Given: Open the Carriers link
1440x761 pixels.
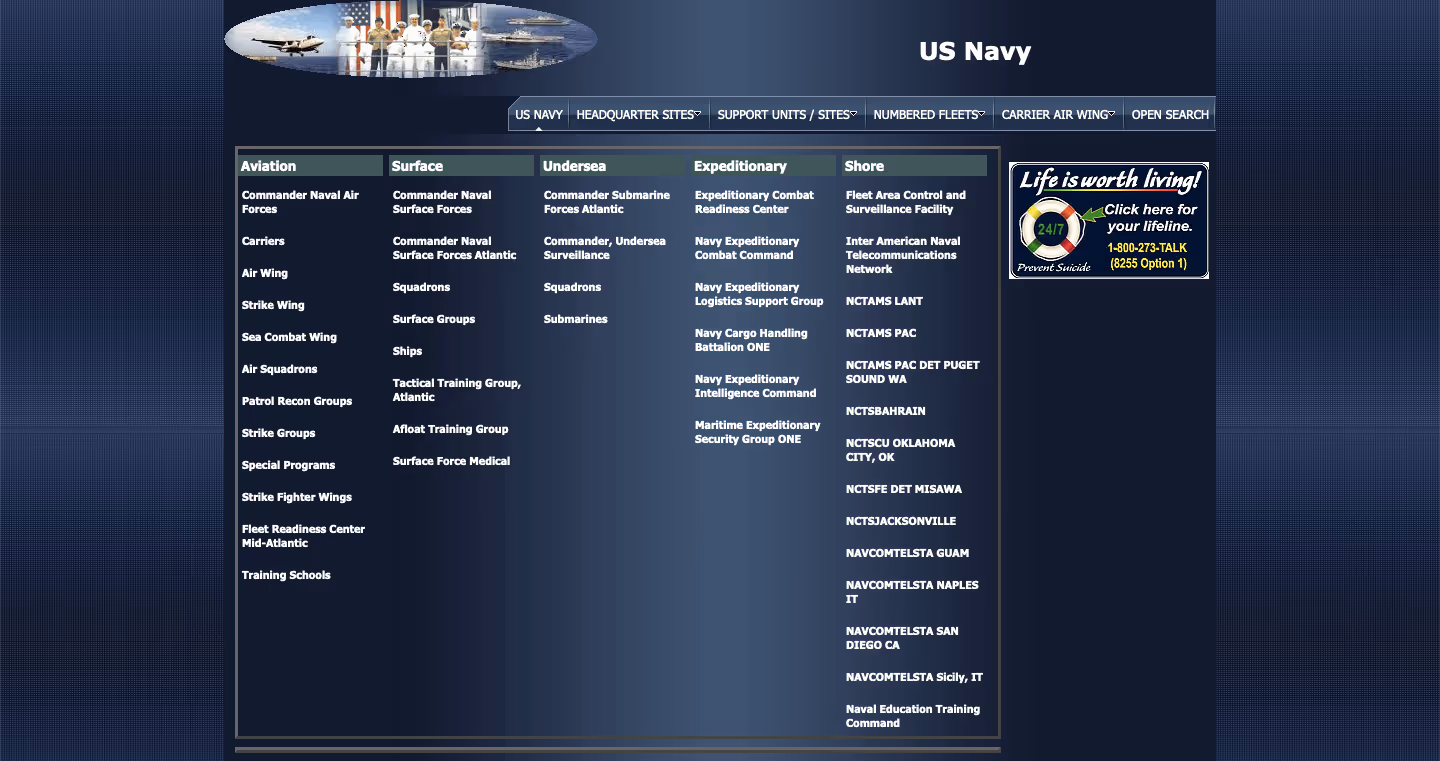Looking at the screenshot, I should pyautogui.click(x=263, y=241).
